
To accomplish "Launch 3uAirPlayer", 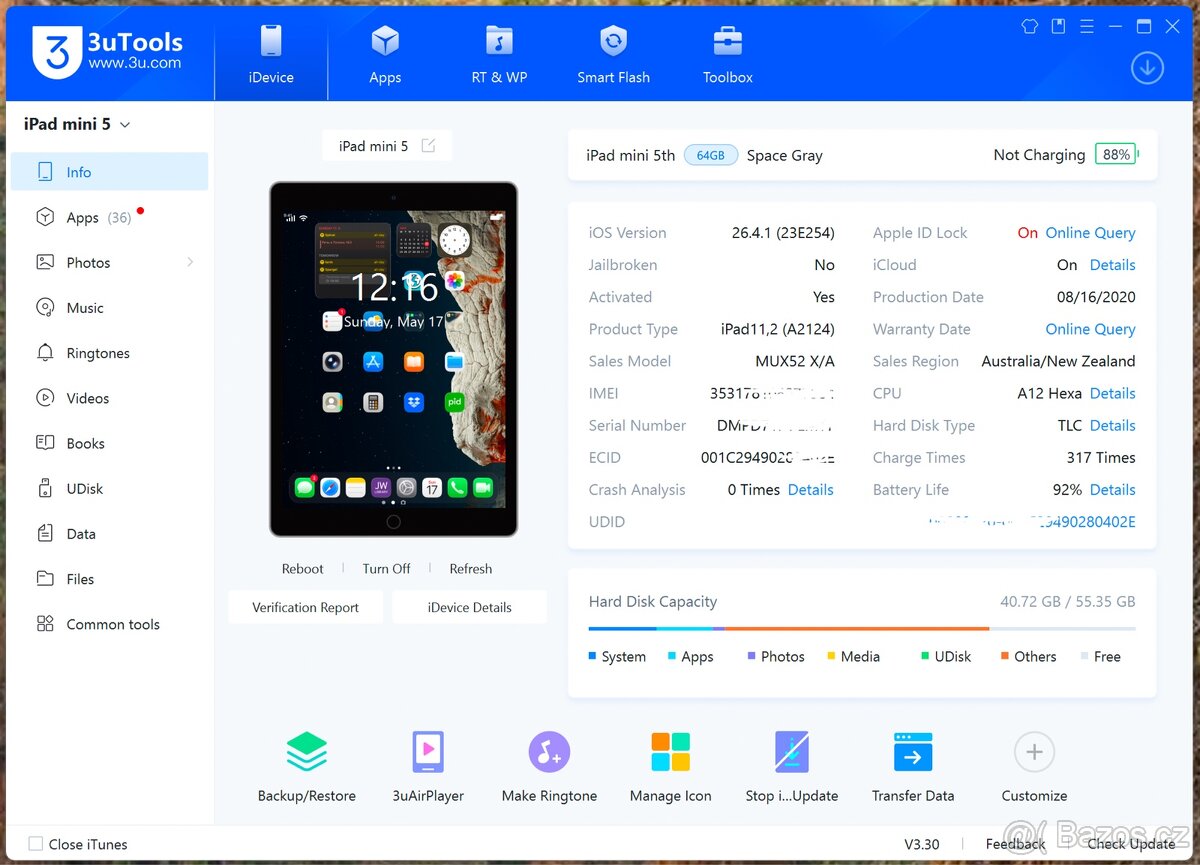I will point(428,767).
